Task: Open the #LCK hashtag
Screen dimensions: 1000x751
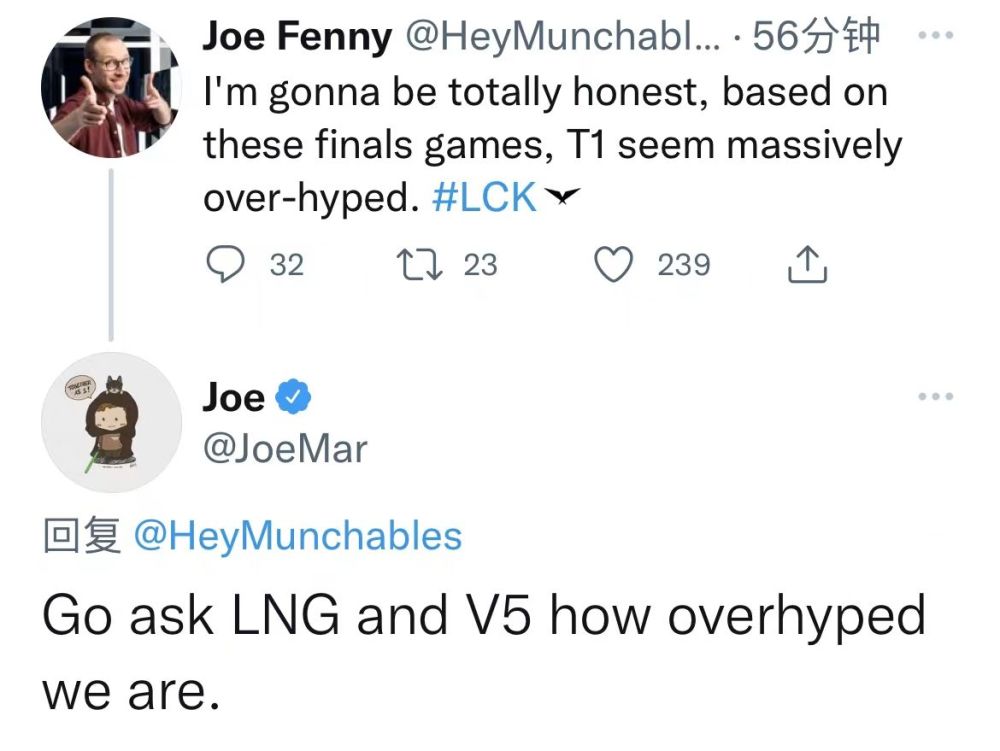Action: coord(485,197)
